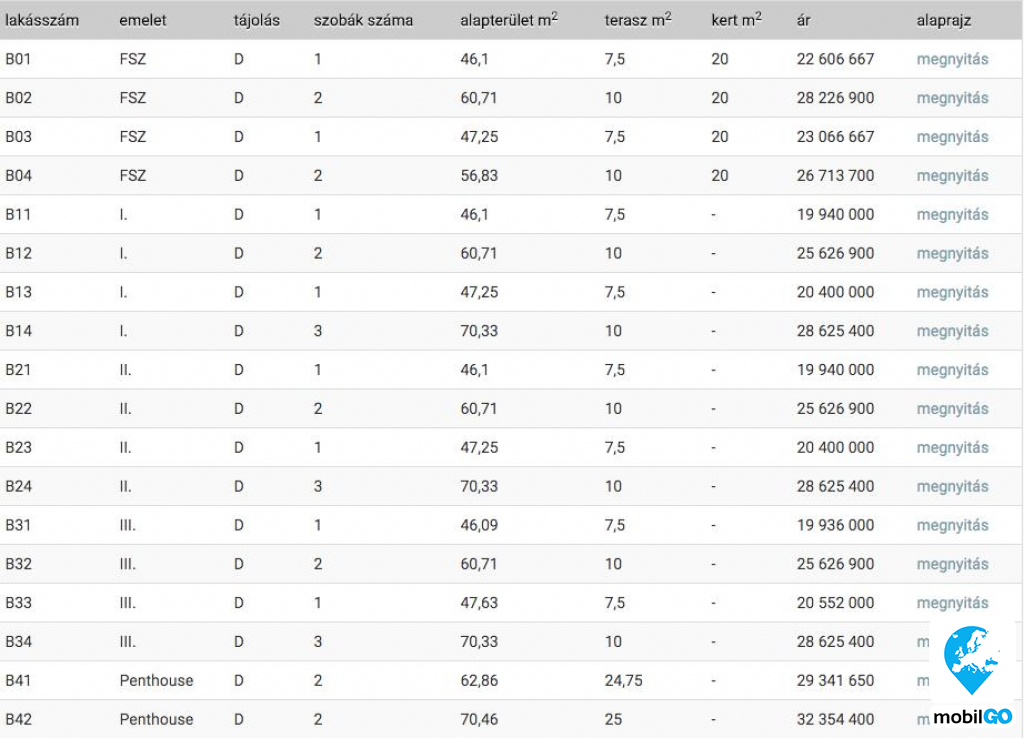
Task: Click megnyitás in the B04 row
Action: coord(952,176)
